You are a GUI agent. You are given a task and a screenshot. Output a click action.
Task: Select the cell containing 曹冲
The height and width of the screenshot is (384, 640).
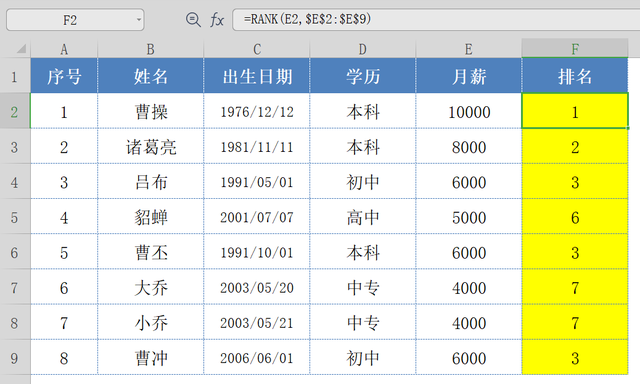151,357
